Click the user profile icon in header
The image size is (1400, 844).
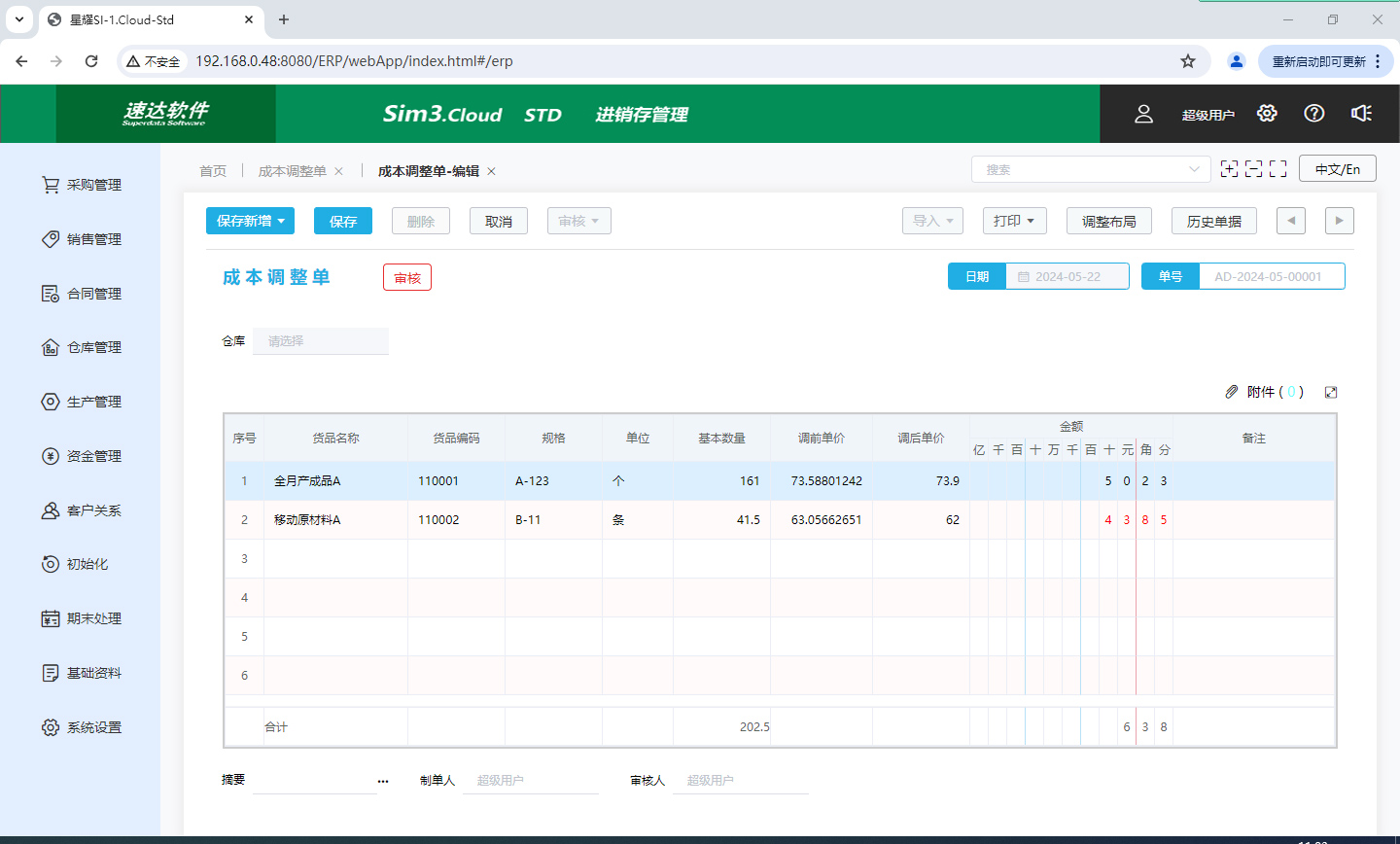1143,114
